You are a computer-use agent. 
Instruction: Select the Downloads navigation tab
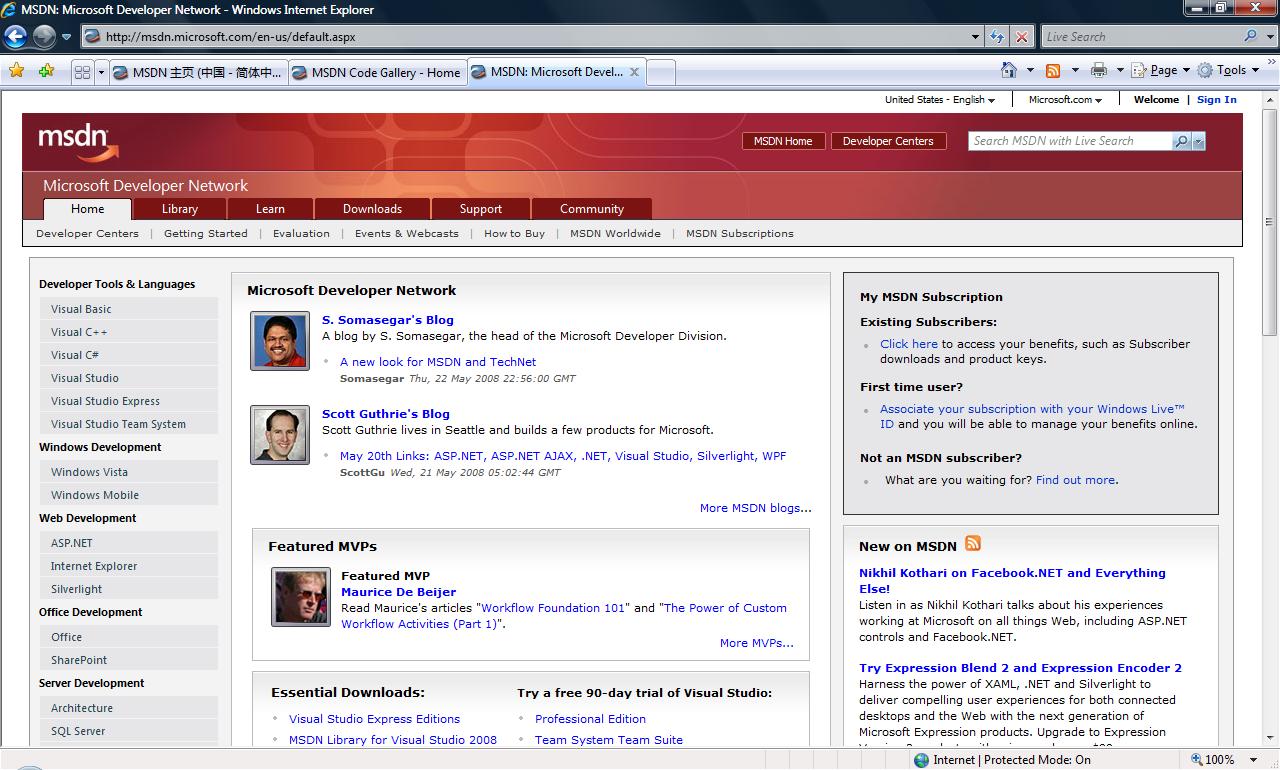(372, 209)
